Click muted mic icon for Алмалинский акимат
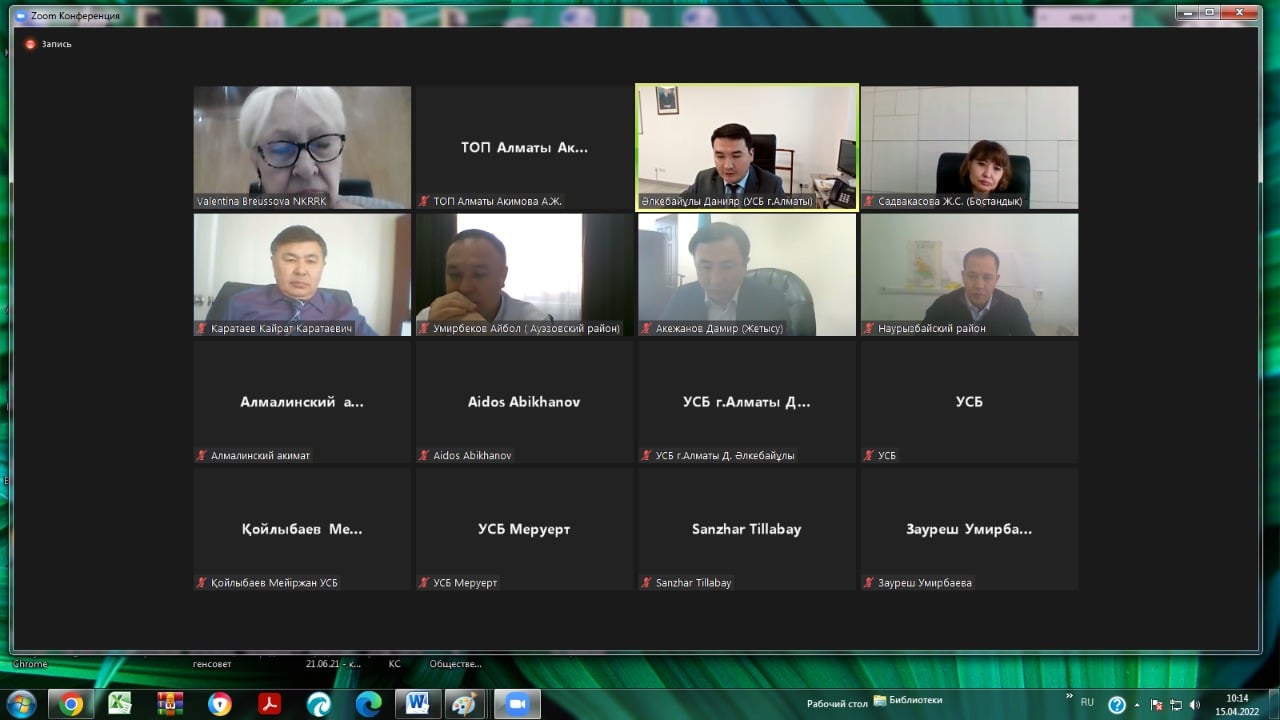 coord(202,455)
